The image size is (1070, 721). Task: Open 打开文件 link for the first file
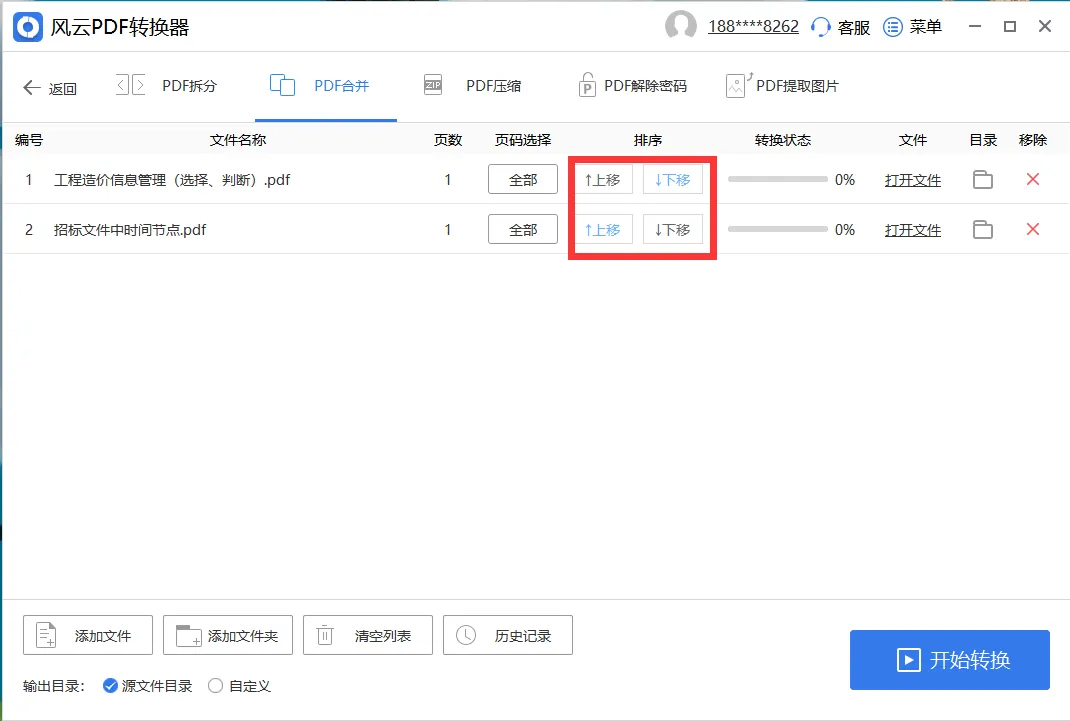pos(913,179)
